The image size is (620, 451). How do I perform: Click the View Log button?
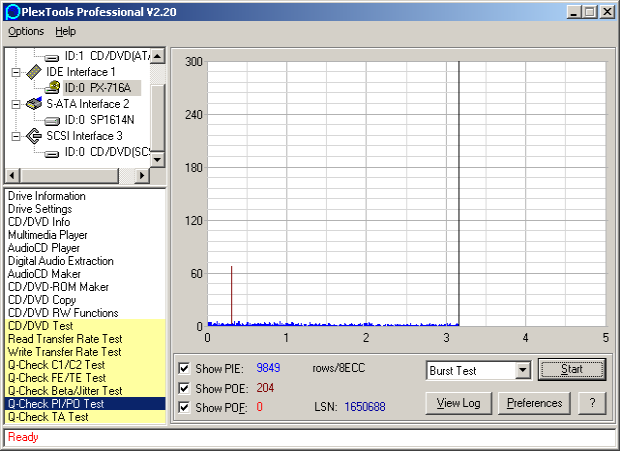(x=459, y=403)
